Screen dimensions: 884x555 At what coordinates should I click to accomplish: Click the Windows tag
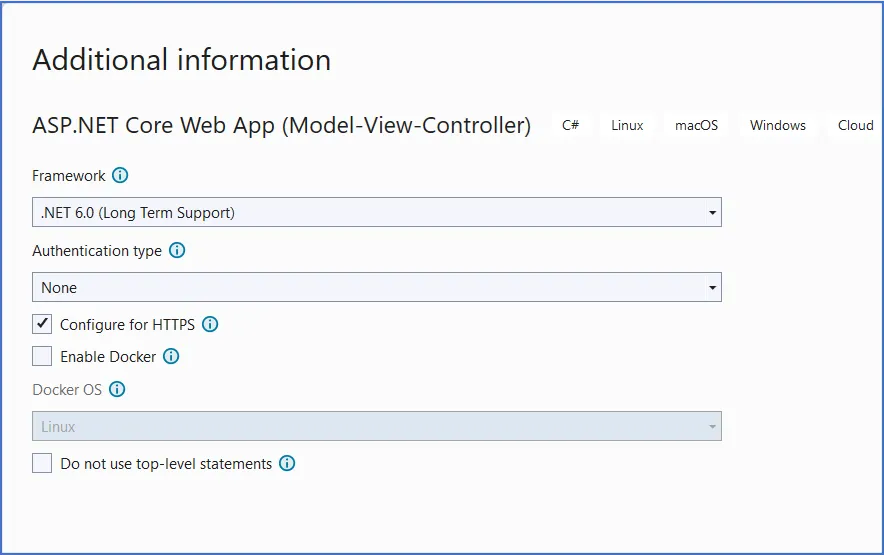click(777, 125)
